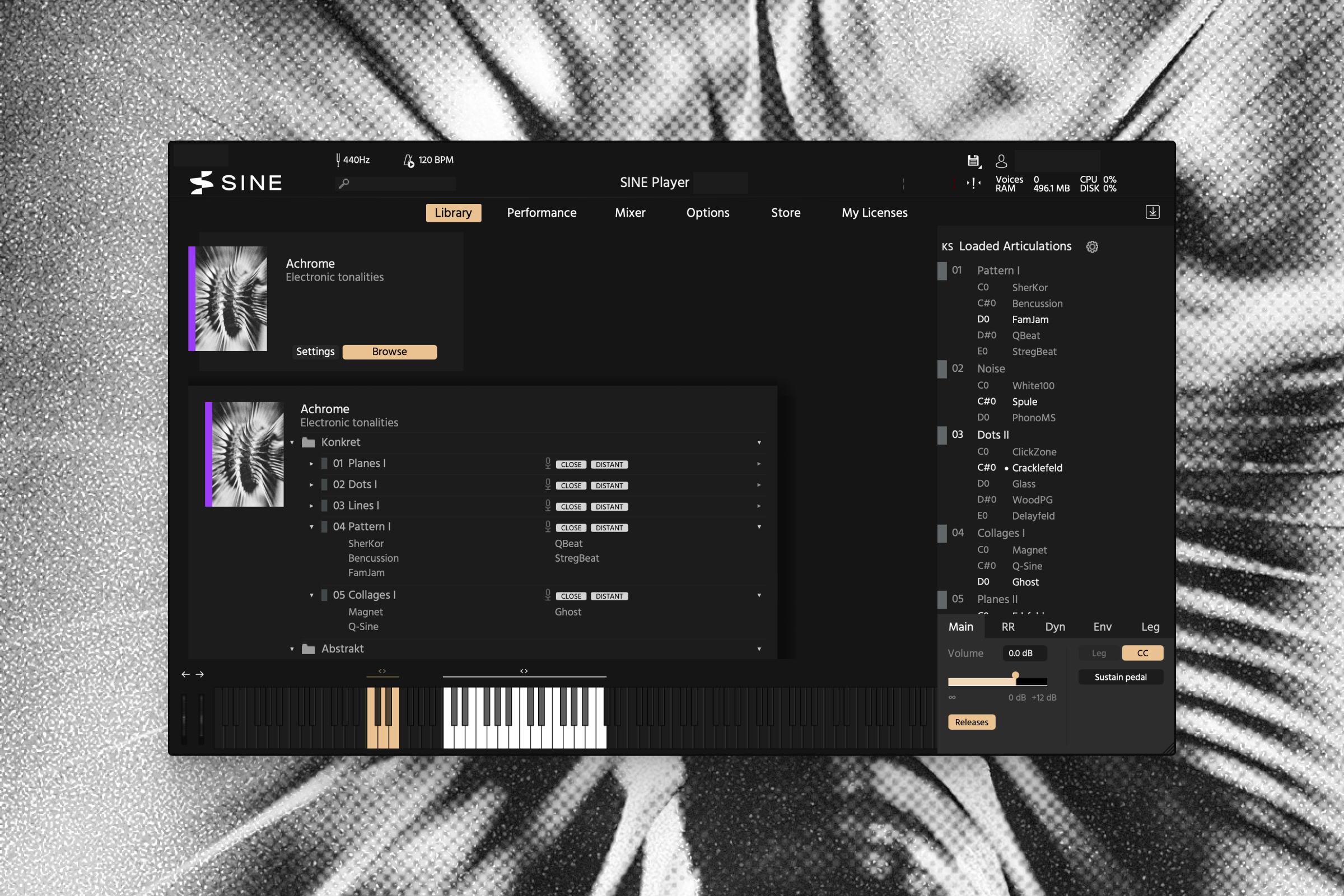Open My Licenses

point(874,213)
